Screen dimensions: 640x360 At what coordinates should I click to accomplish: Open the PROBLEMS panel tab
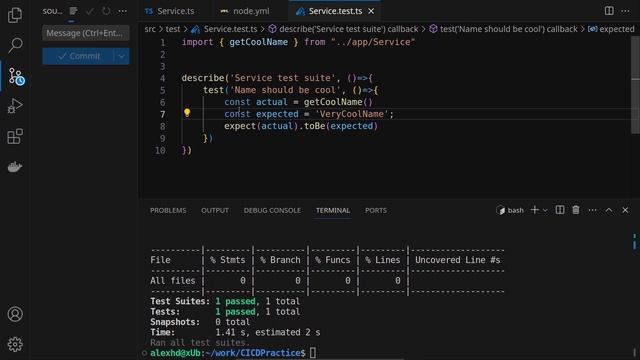tap(168, 210)
